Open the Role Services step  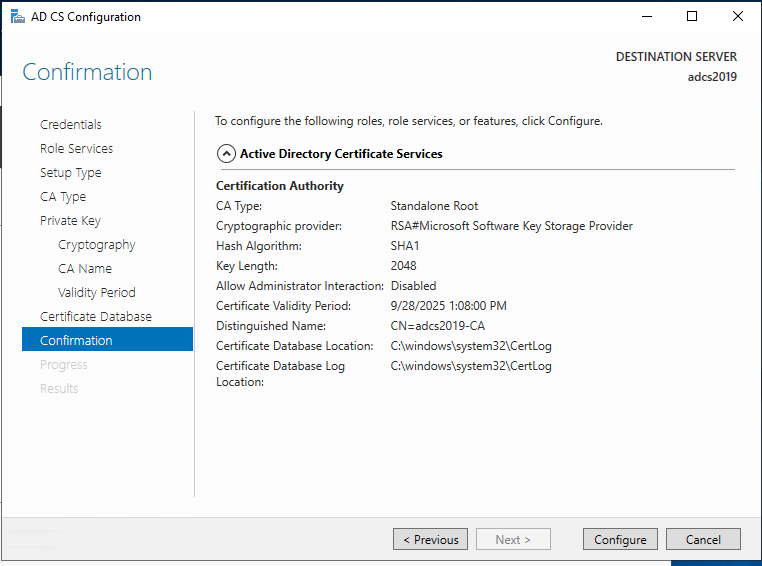coord(76,149)
